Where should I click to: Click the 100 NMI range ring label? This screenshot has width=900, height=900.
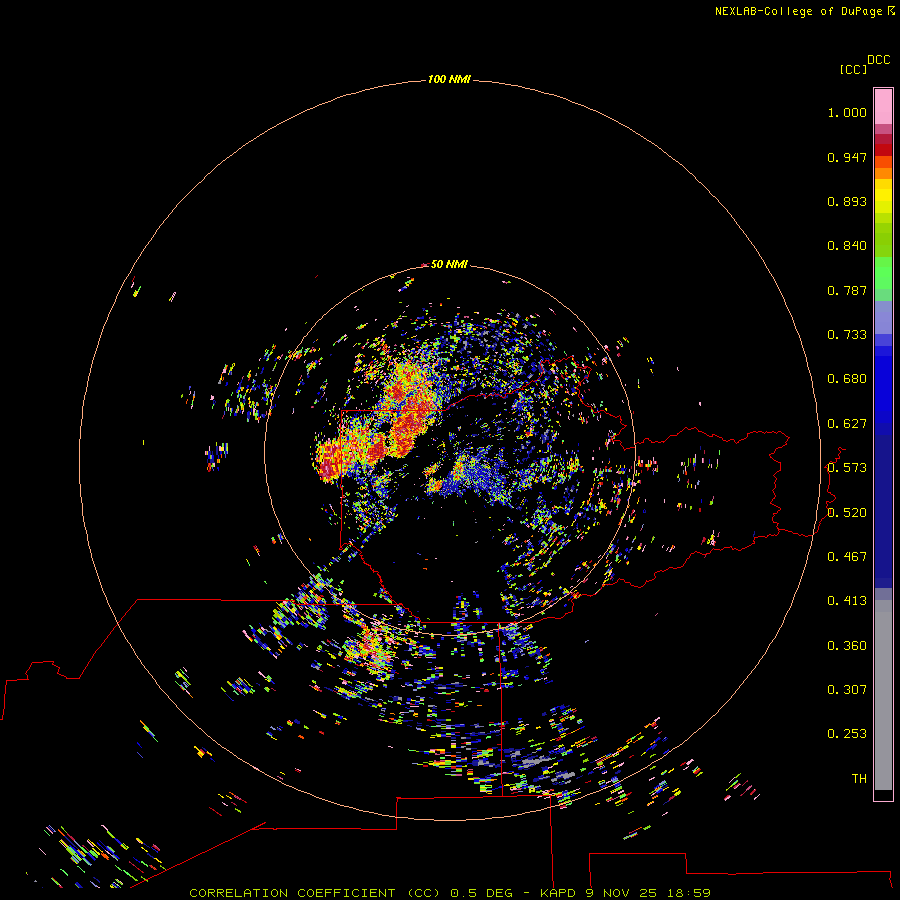coord(449,79)
